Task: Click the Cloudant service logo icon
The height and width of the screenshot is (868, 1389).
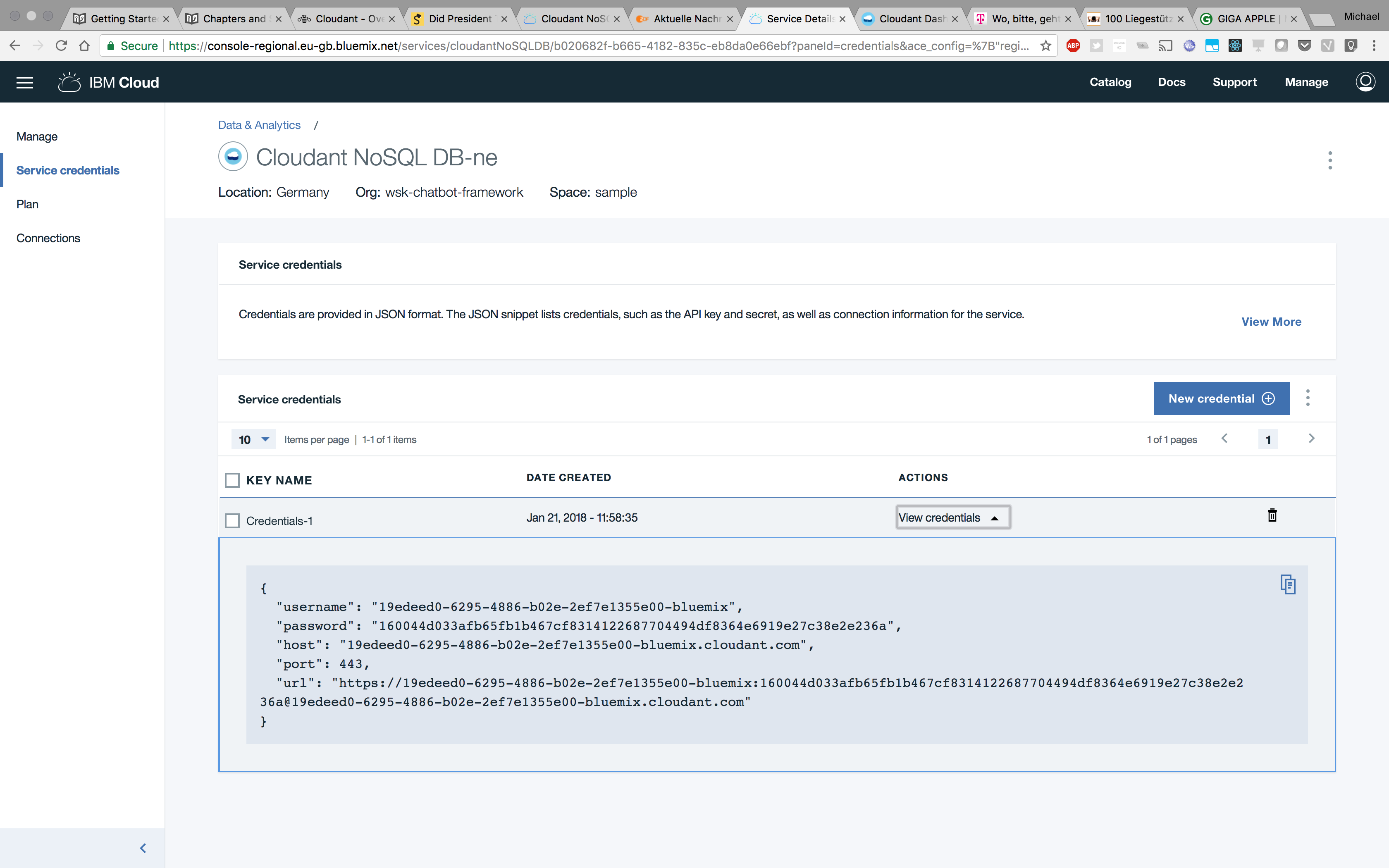Action: [x=232, y=156]
